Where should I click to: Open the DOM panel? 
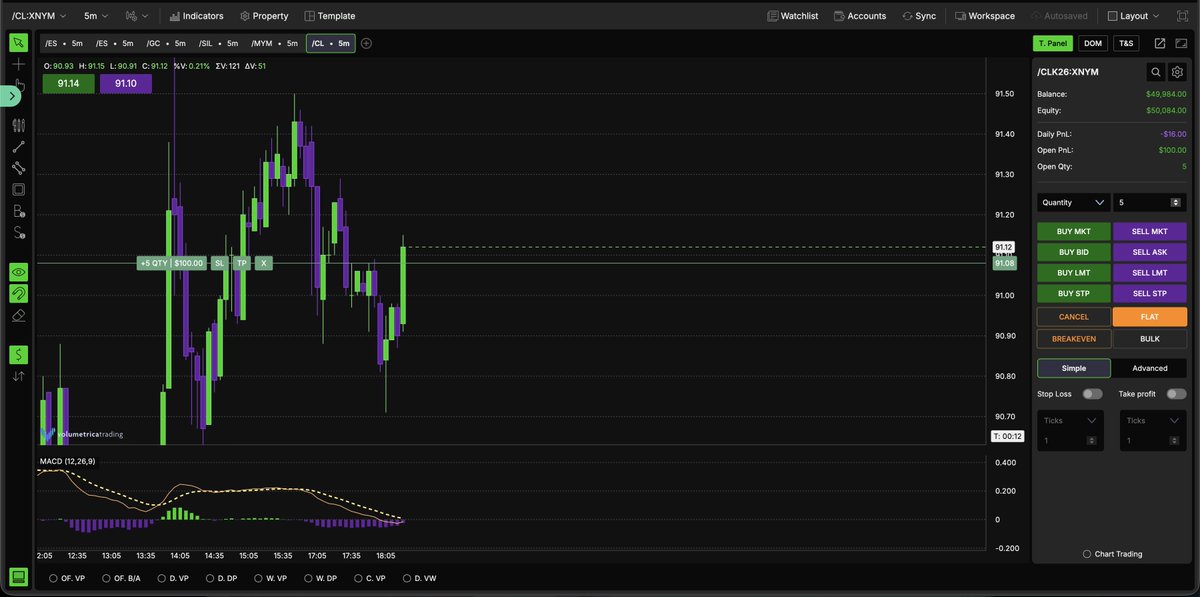1093,43
